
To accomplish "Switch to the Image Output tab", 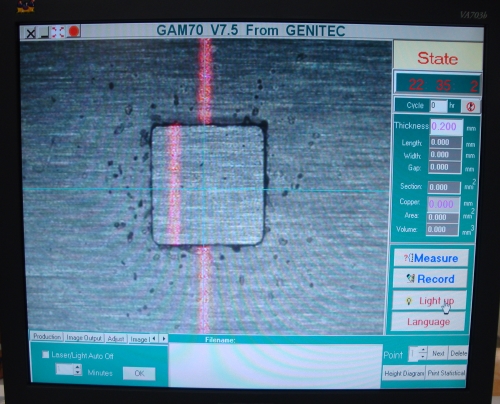I will pyautogui.click(x=84, y=338).
